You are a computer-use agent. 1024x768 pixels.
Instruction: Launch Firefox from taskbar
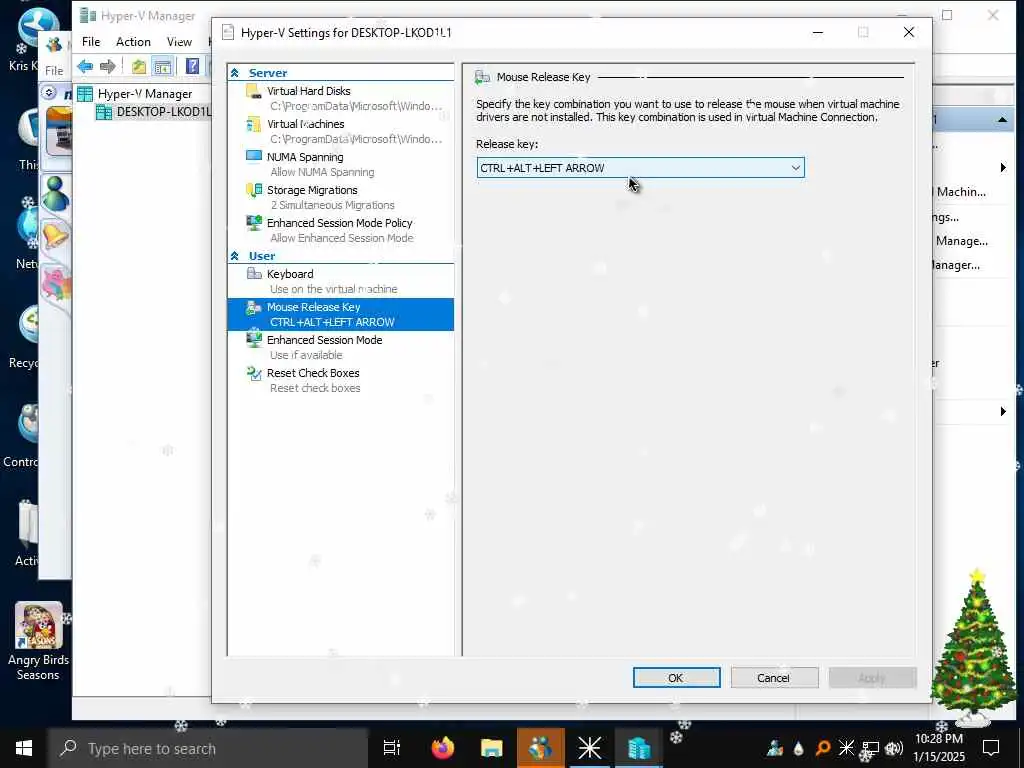point(443,748)
